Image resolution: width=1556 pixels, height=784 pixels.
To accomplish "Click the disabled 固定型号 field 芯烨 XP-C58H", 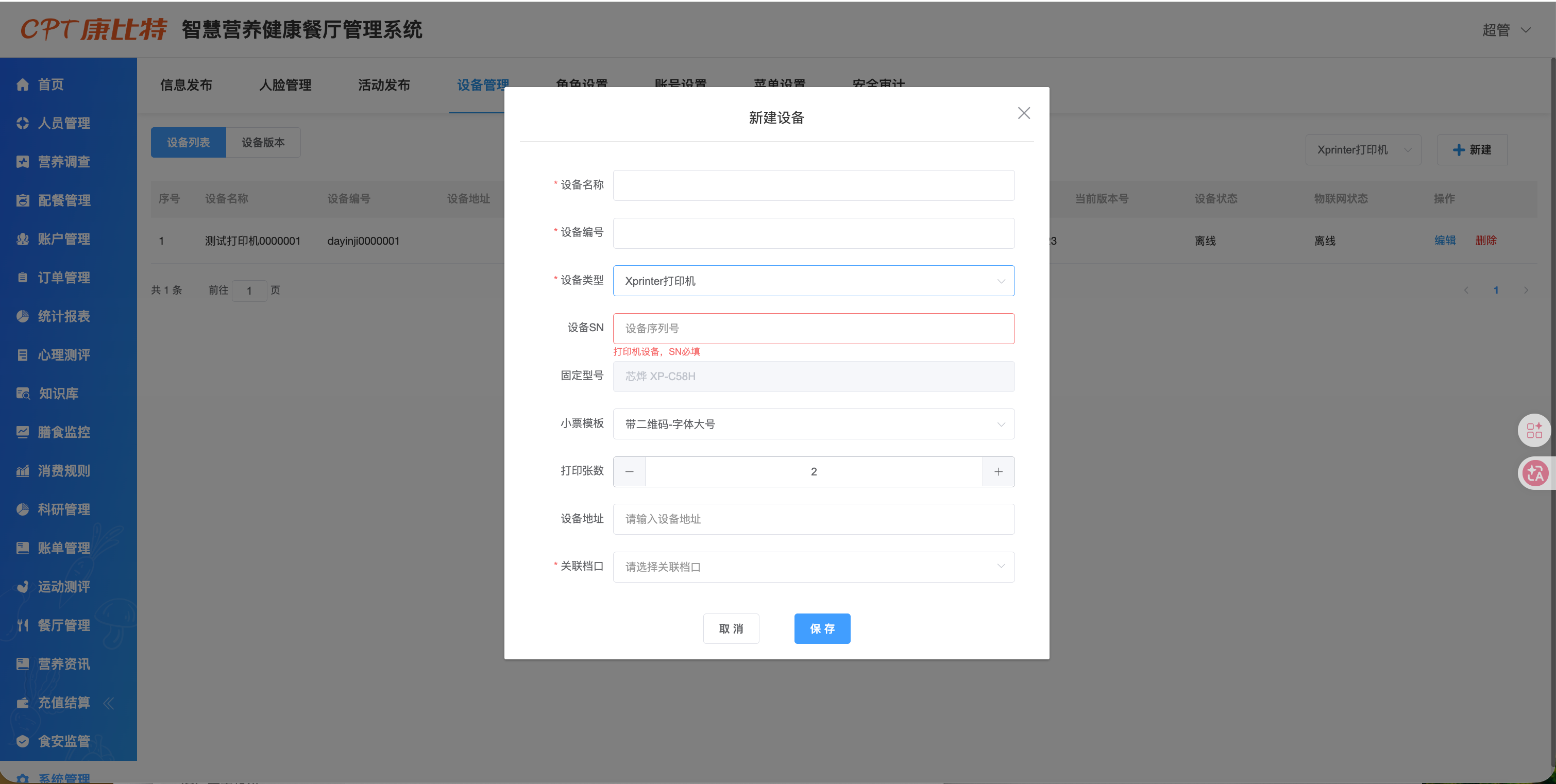I will tap(814, 377).
